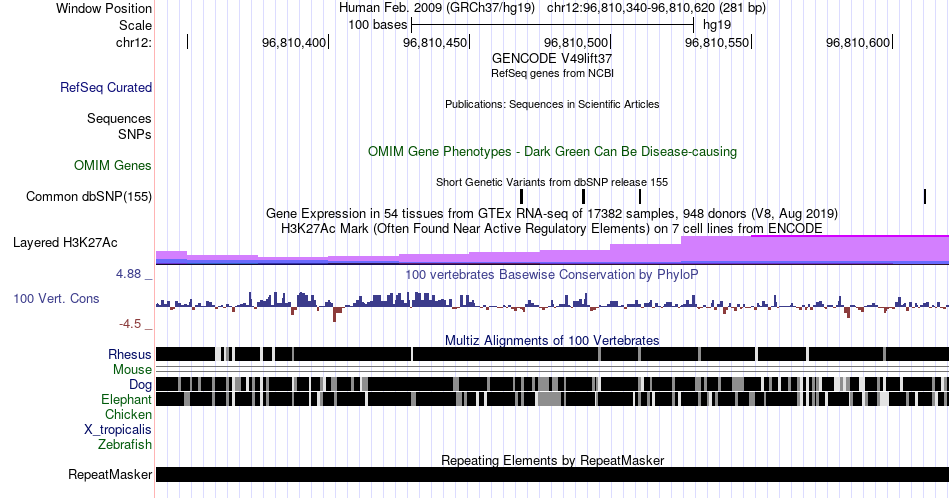Select the Common dbSNP(155) track label

[89, 196]
